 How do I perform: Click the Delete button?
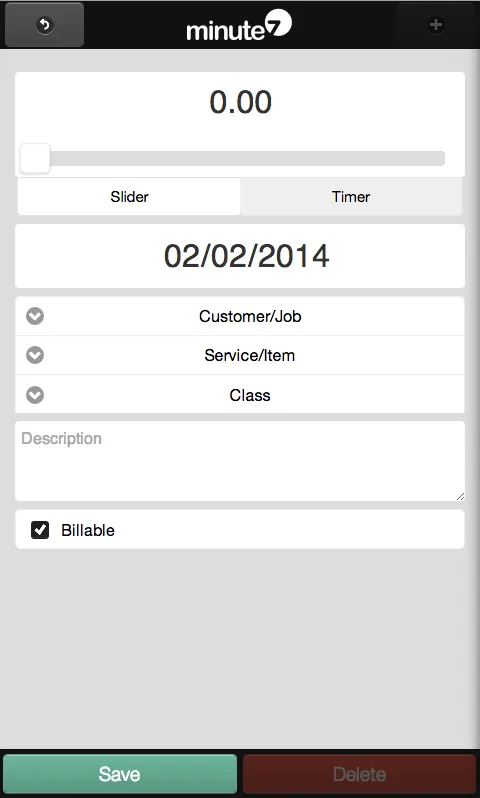click(359, 774)
